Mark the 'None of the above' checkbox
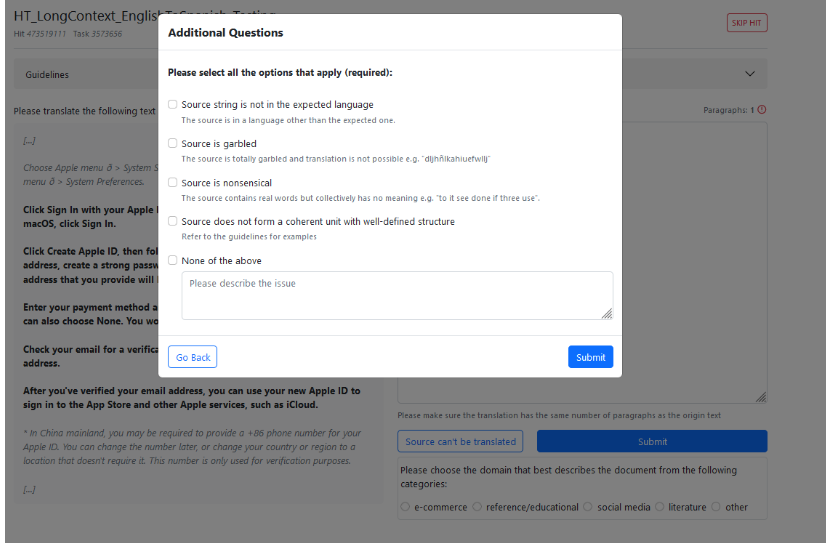 click(173, 261)
